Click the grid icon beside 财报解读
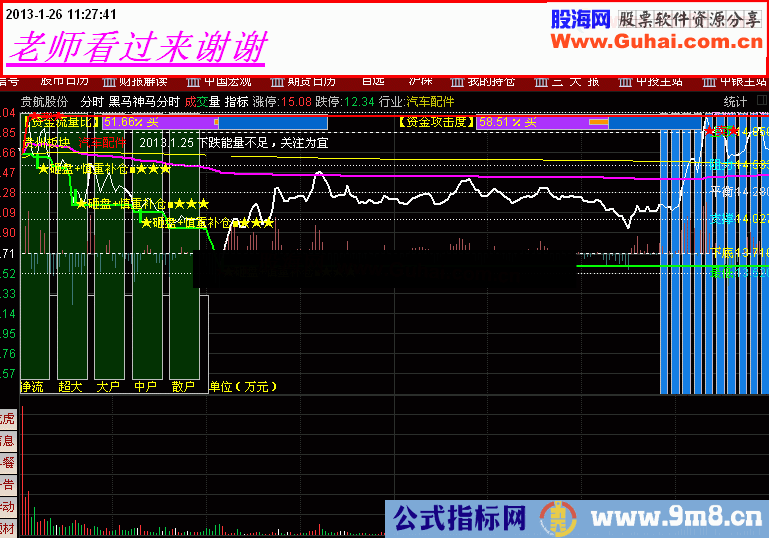This screenshot has width=769, height=538. pos(109,82)
